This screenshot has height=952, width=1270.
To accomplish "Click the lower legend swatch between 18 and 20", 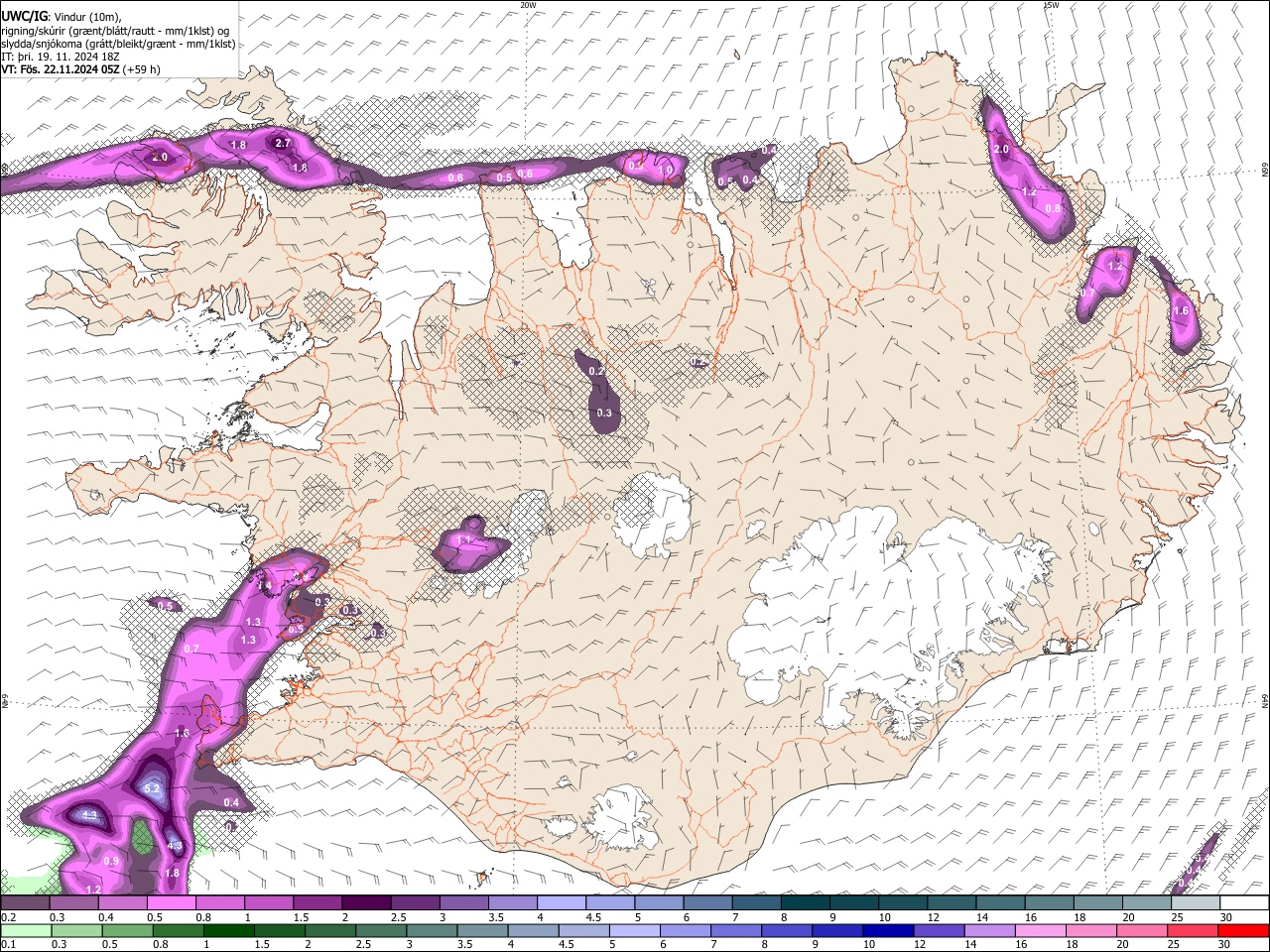I will [x=1091, y=931].
